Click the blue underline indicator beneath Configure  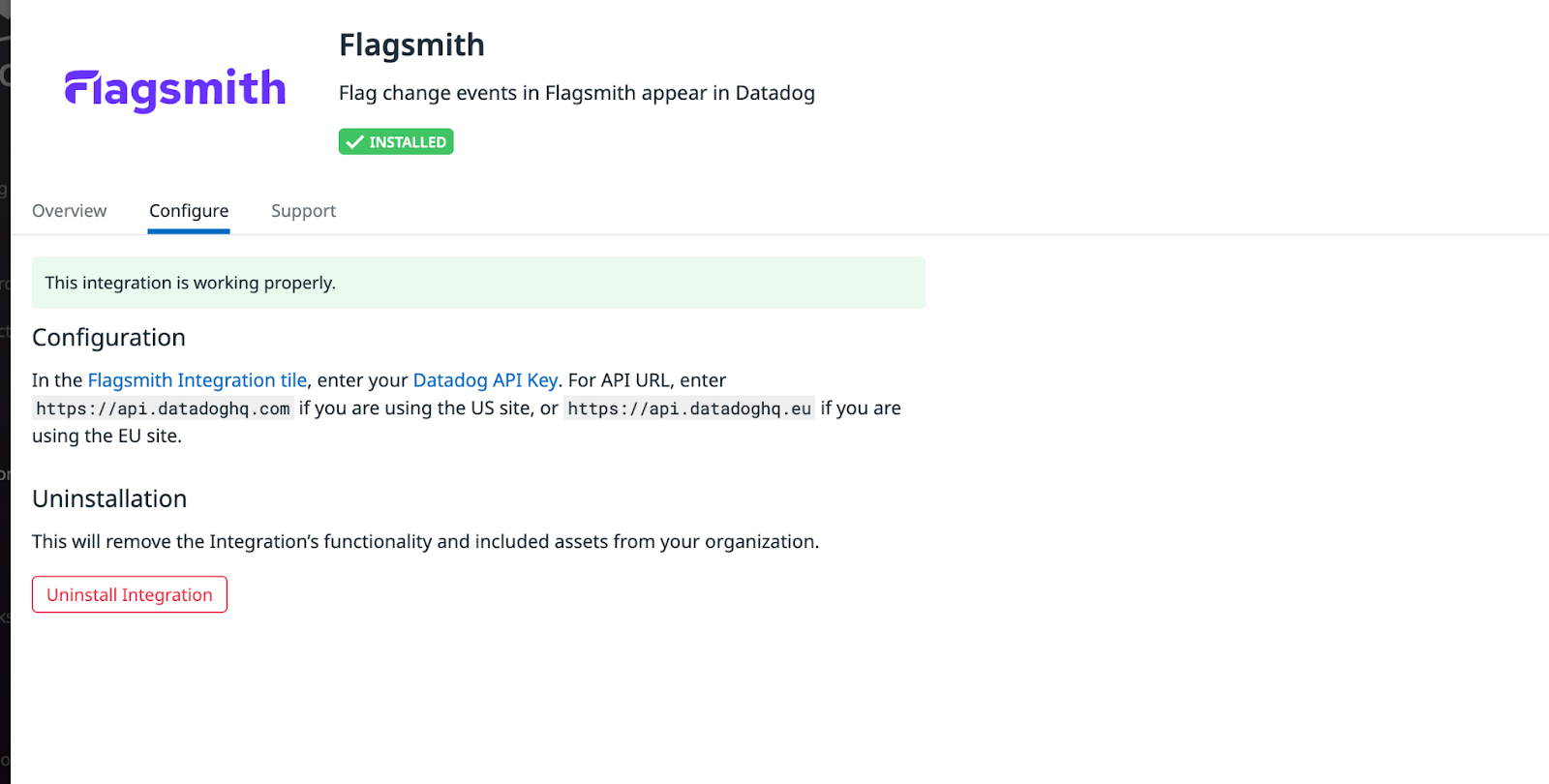click(188, 230)
